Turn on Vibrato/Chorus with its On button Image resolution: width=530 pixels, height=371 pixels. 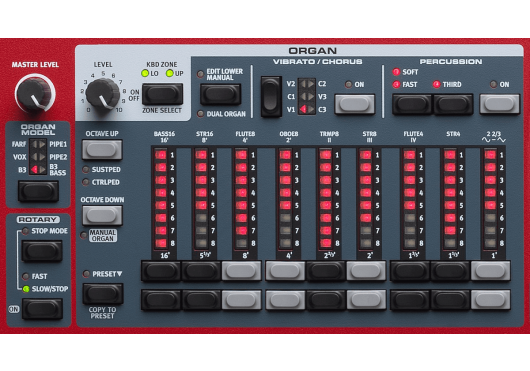tap(355, 104)
